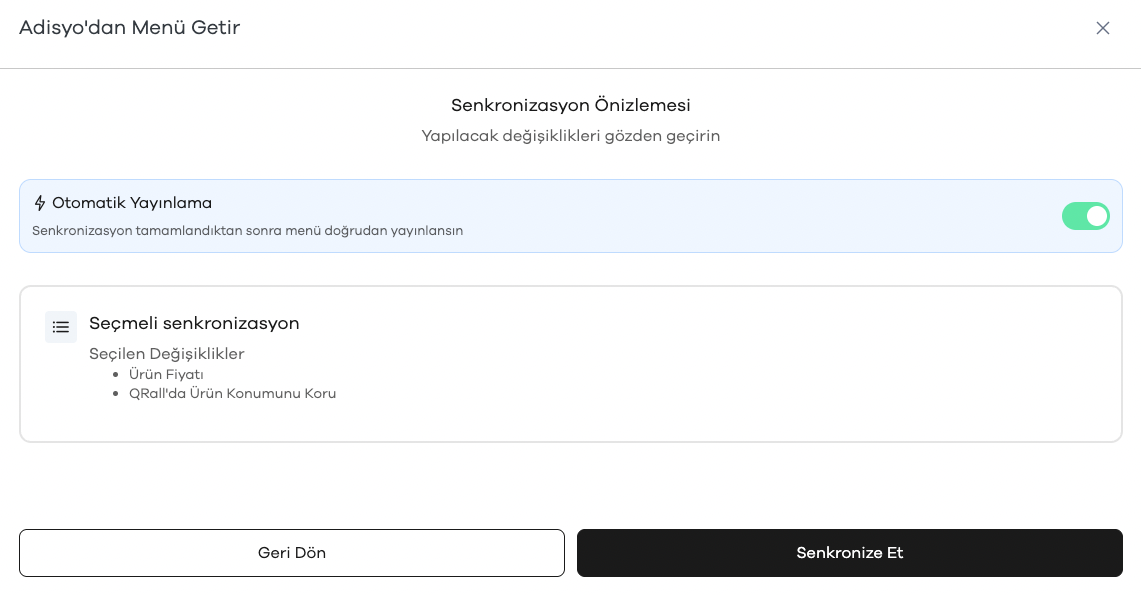Image resolution: width=1141 pixels, height=595 pixels.
Task: Start sync with Senkronize Et button
Action: click(849, 553)
